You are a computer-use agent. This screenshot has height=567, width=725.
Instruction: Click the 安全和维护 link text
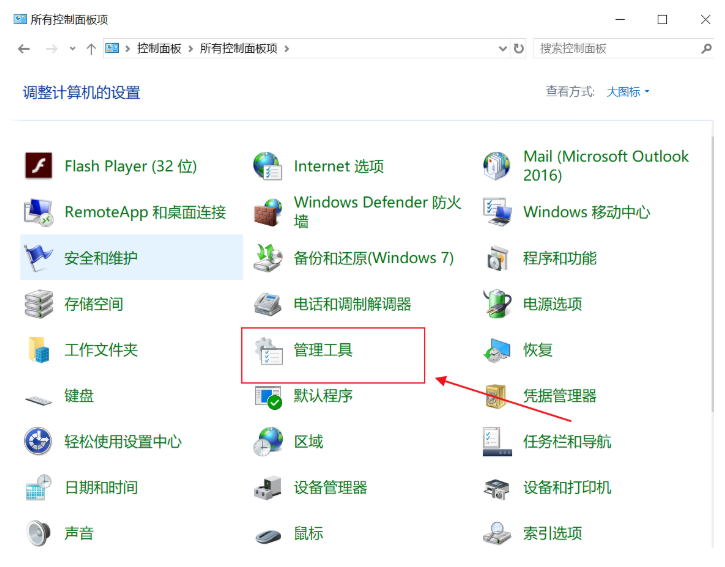click(101, 258)
